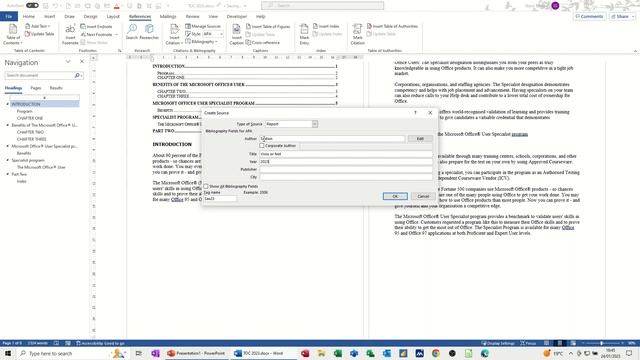640x360 pixels.
Task: Open the Researcher tool
Action: (149, 31)
